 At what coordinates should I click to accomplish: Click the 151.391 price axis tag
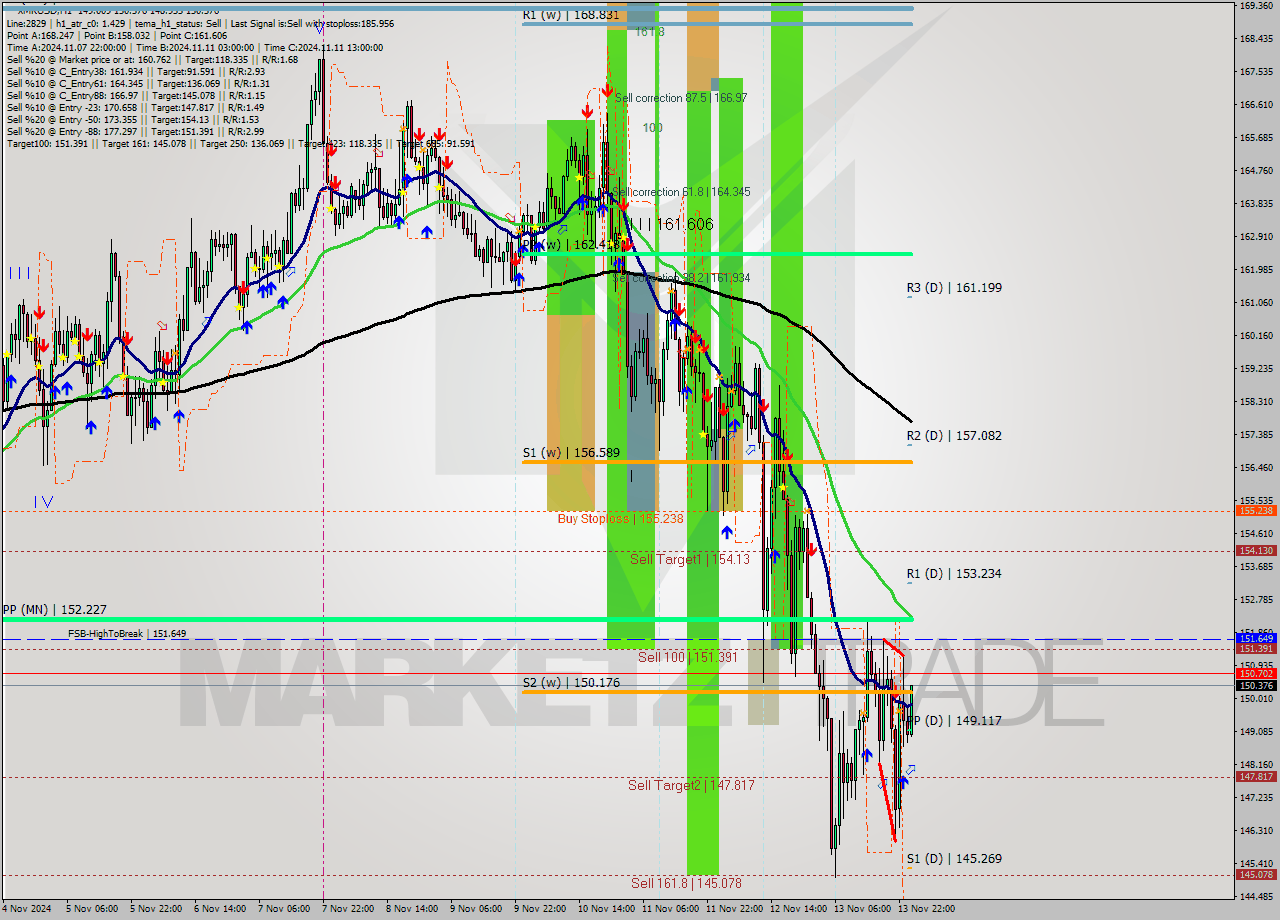[x=1256, y=648]
